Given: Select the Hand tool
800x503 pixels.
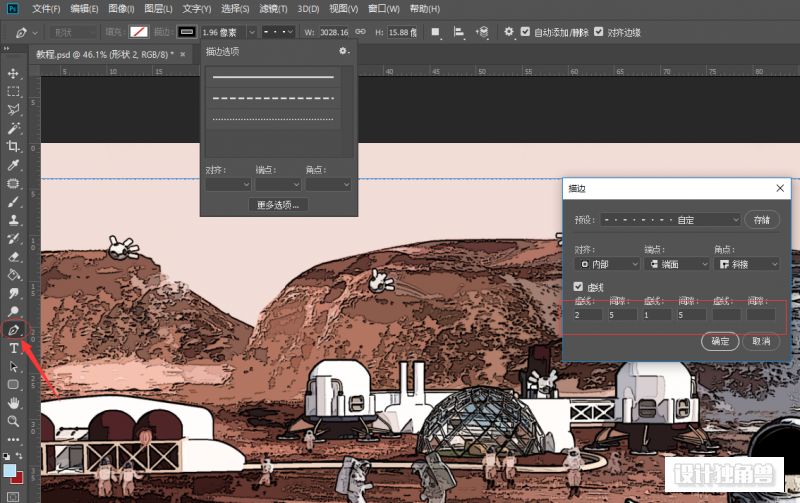Looking at the screenshot, I should 13,403.
